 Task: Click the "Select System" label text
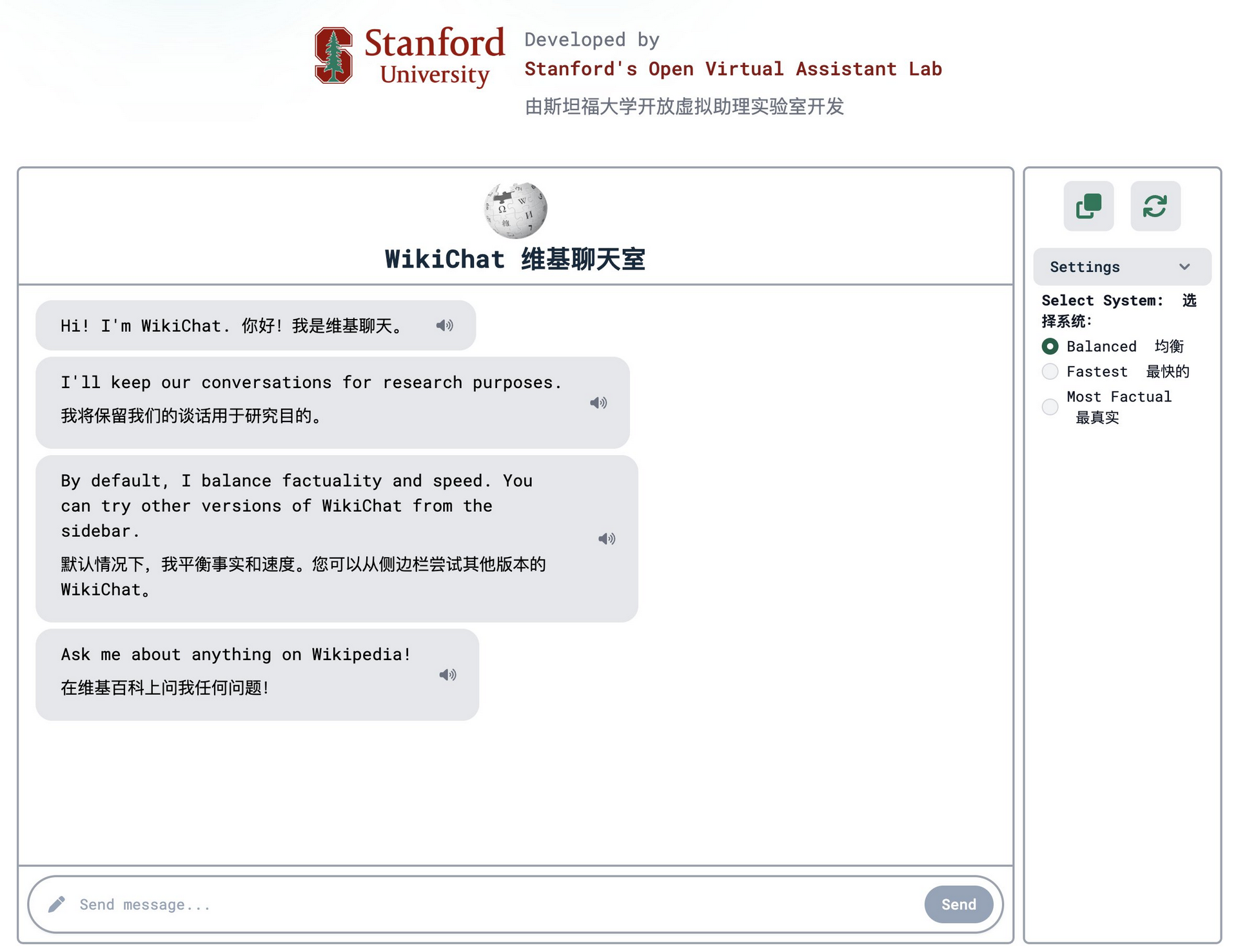[x=1102, y=301]
